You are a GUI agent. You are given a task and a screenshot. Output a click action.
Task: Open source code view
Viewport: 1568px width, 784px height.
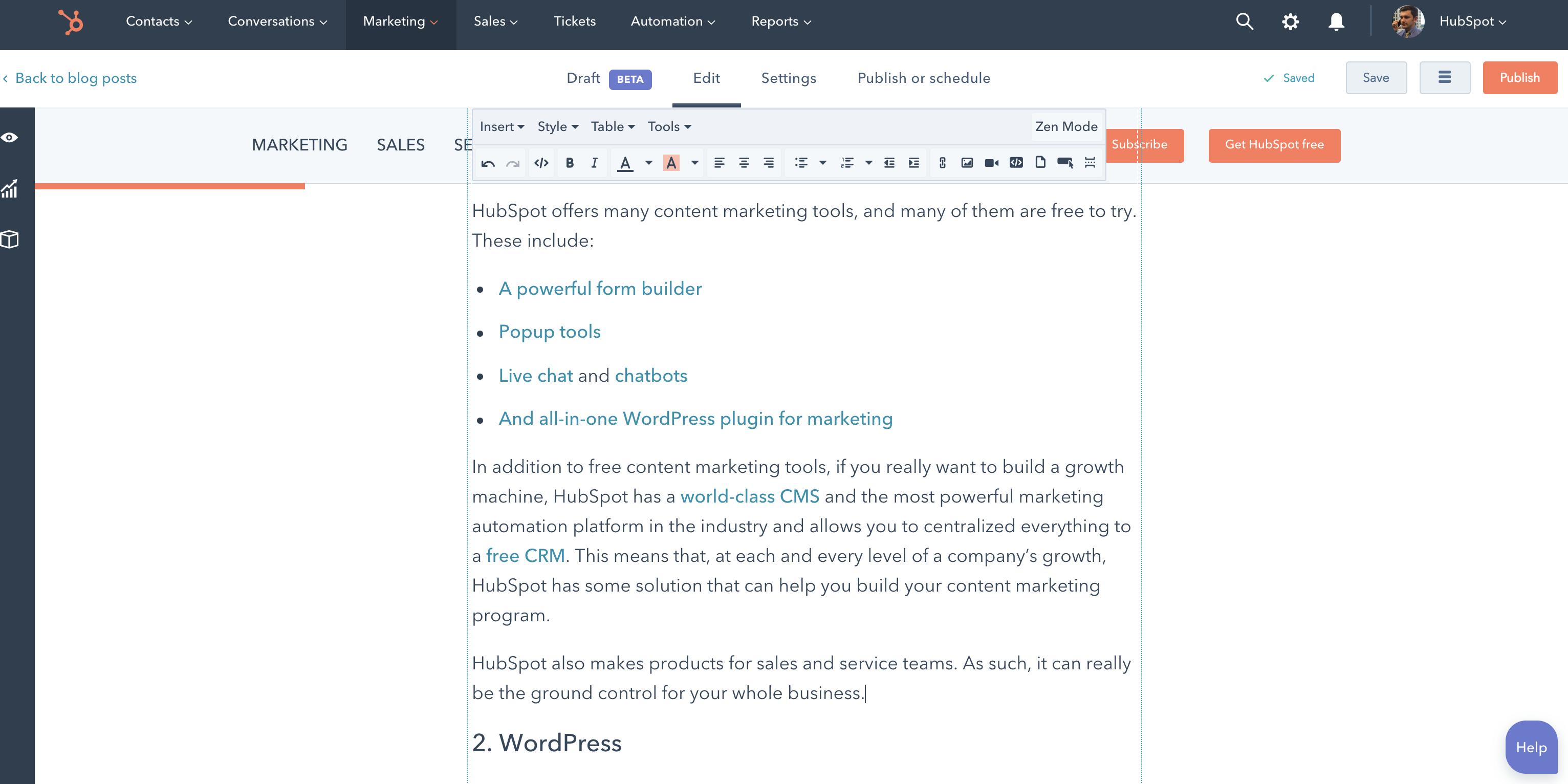tap(541, 163)
